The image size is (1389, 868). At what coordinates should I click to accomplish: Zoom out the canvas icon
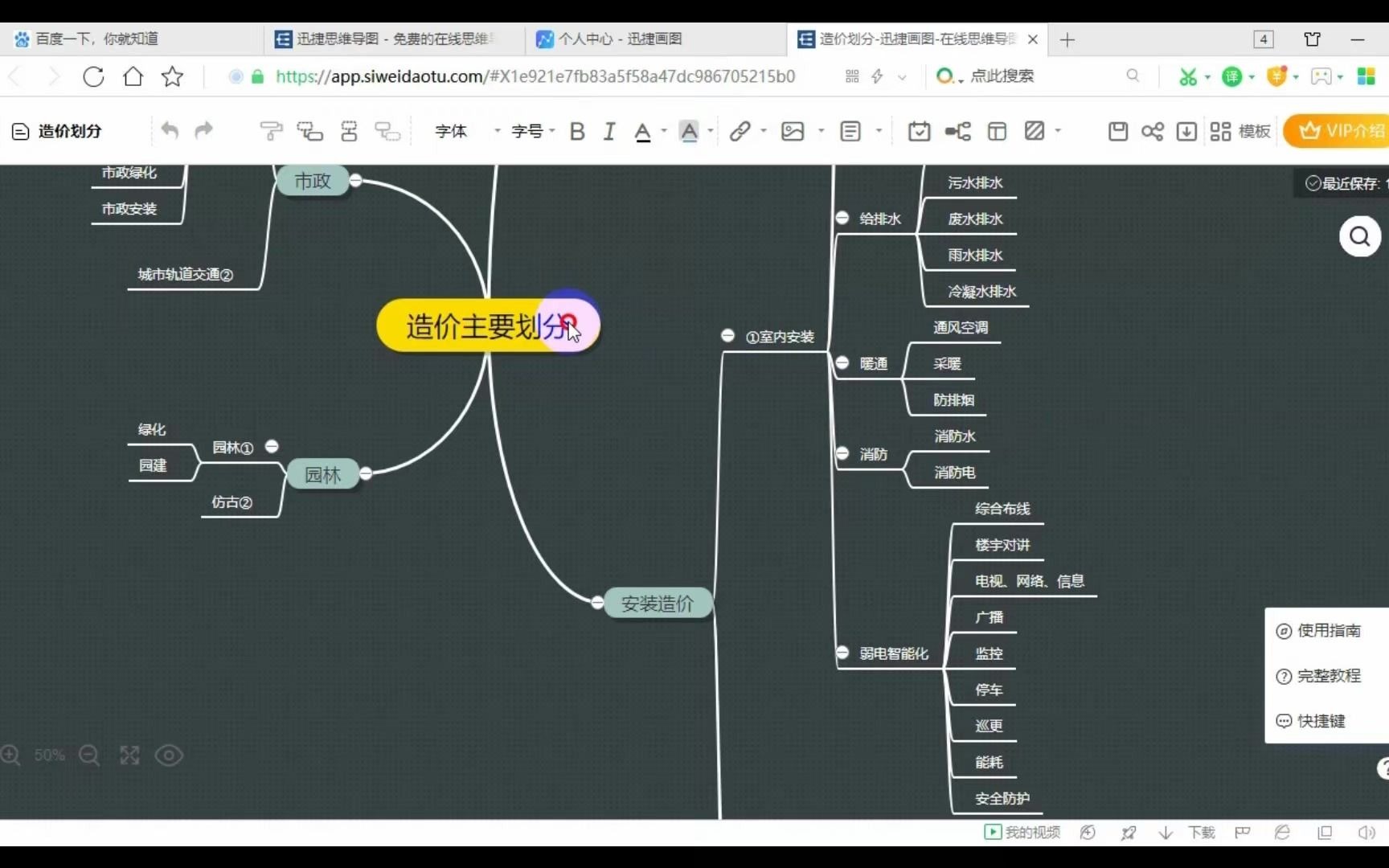coord(89,755)
